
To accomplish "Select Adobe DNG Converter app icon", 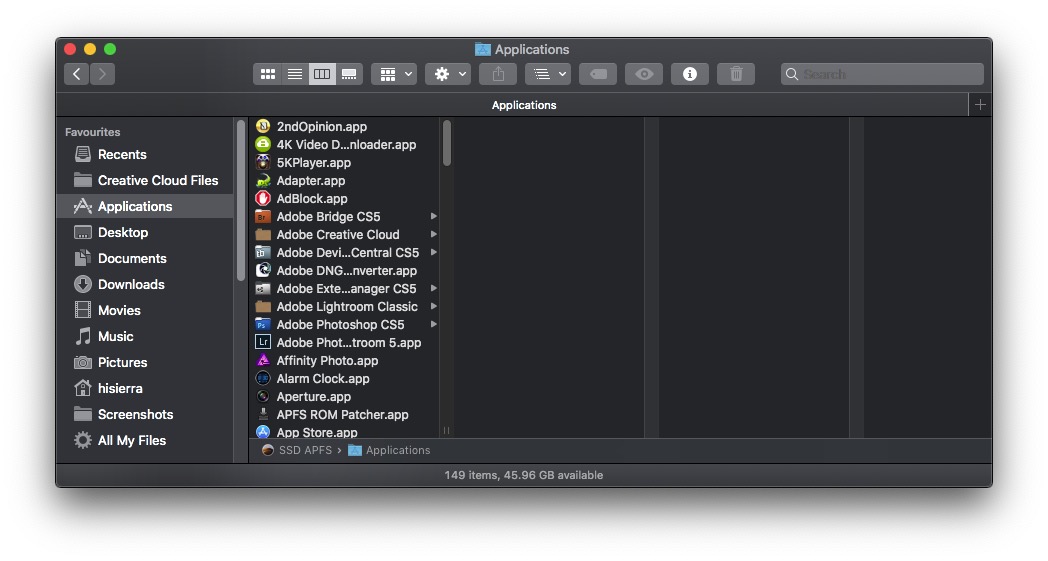I will 263,270.
